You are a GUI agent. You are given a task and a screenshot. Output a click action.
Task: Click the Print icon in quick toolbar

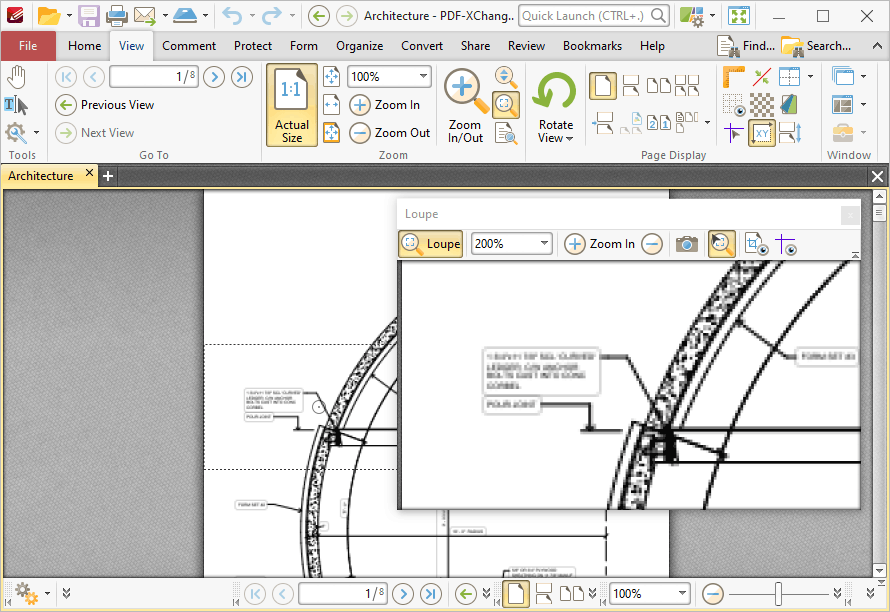click(117, 16)
